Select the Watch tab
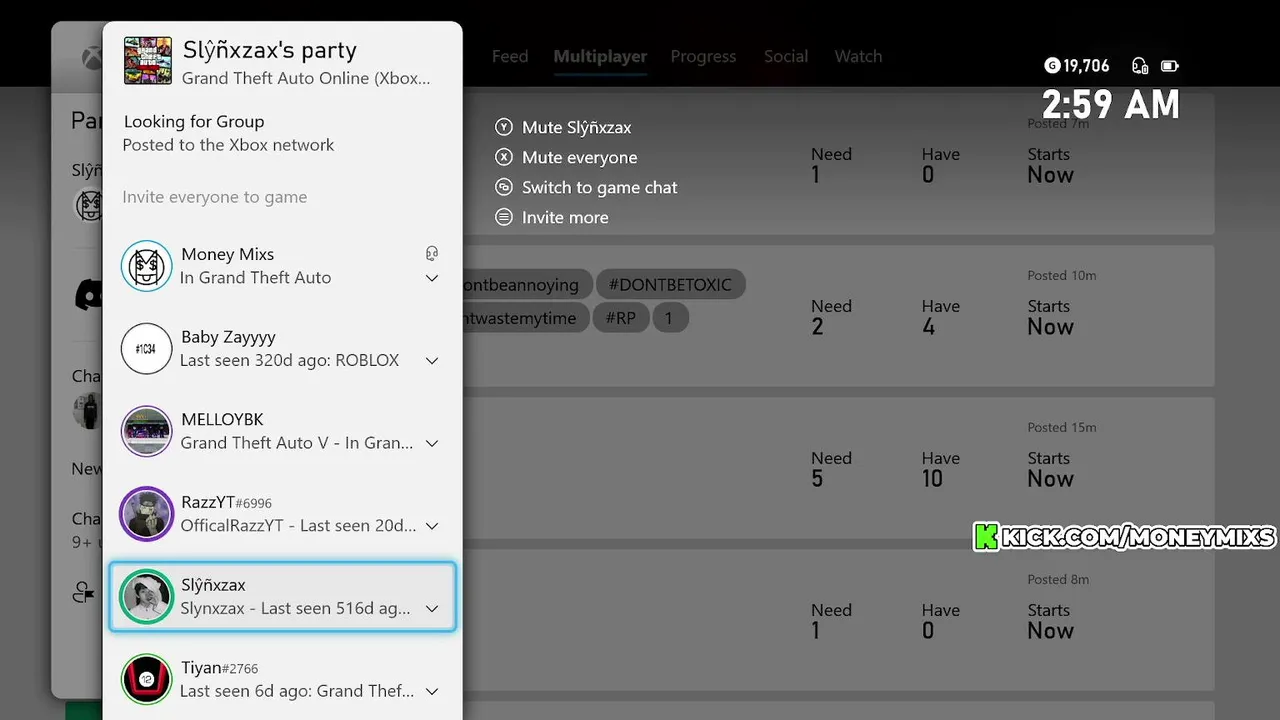The image size is (1280, 720). coord(858,57)
